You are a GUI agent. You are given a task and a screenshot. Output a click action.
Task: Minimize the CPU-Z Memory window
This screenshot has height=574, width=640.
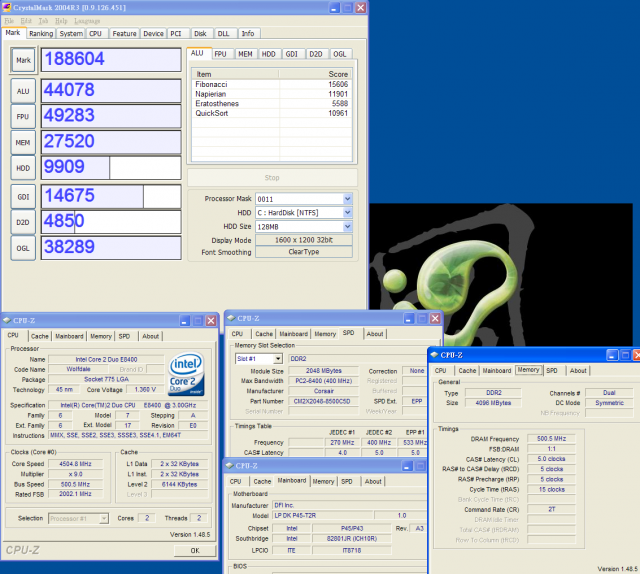pos(612,355)
